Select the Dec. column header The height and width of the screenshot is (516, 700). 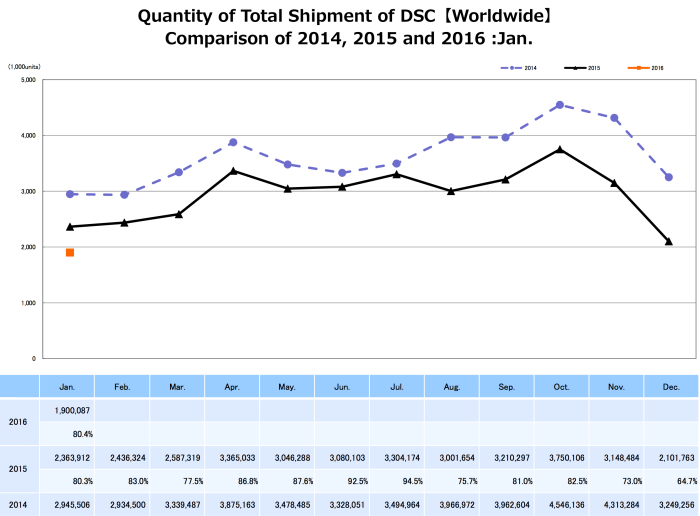(671, 387)
